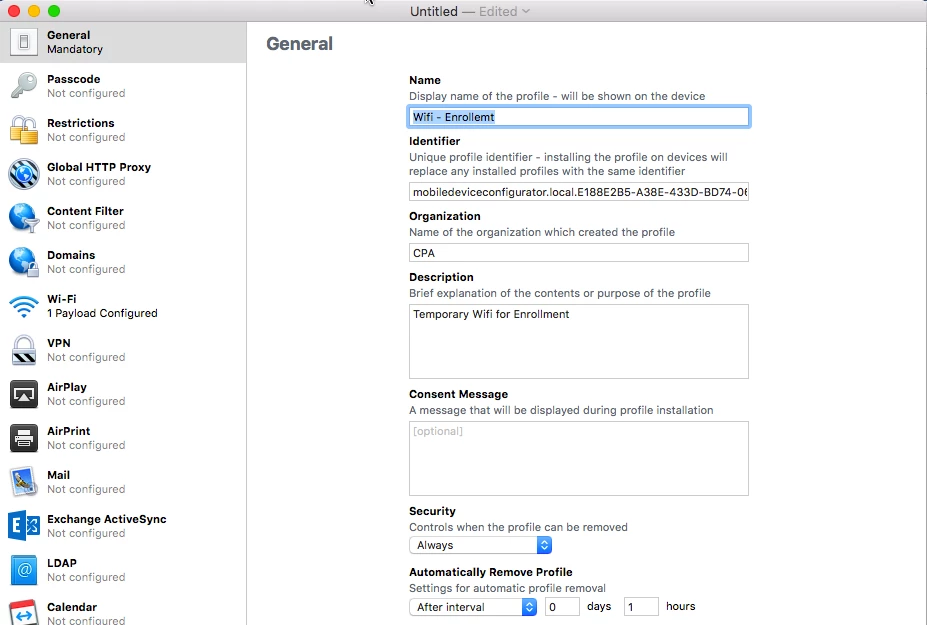
Task: Open the AirPlay payload icon
Action: click(x=24, y=394)
